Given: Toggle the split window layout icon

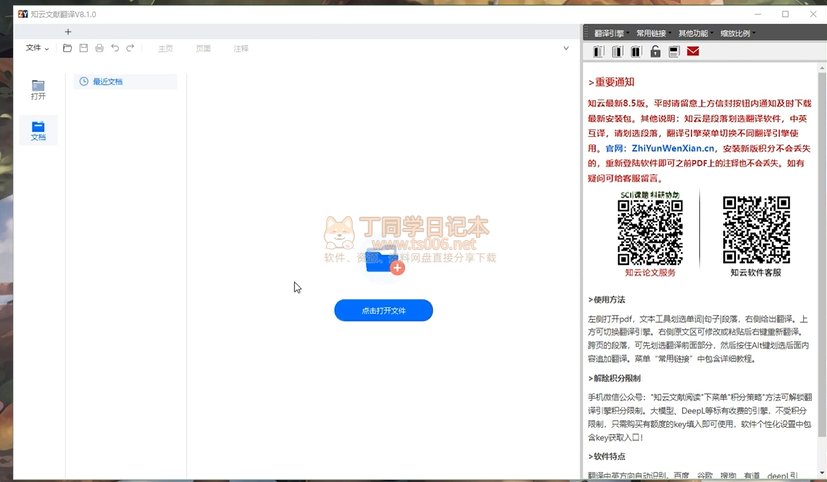Looking at the screenshot, I should 674,51.
